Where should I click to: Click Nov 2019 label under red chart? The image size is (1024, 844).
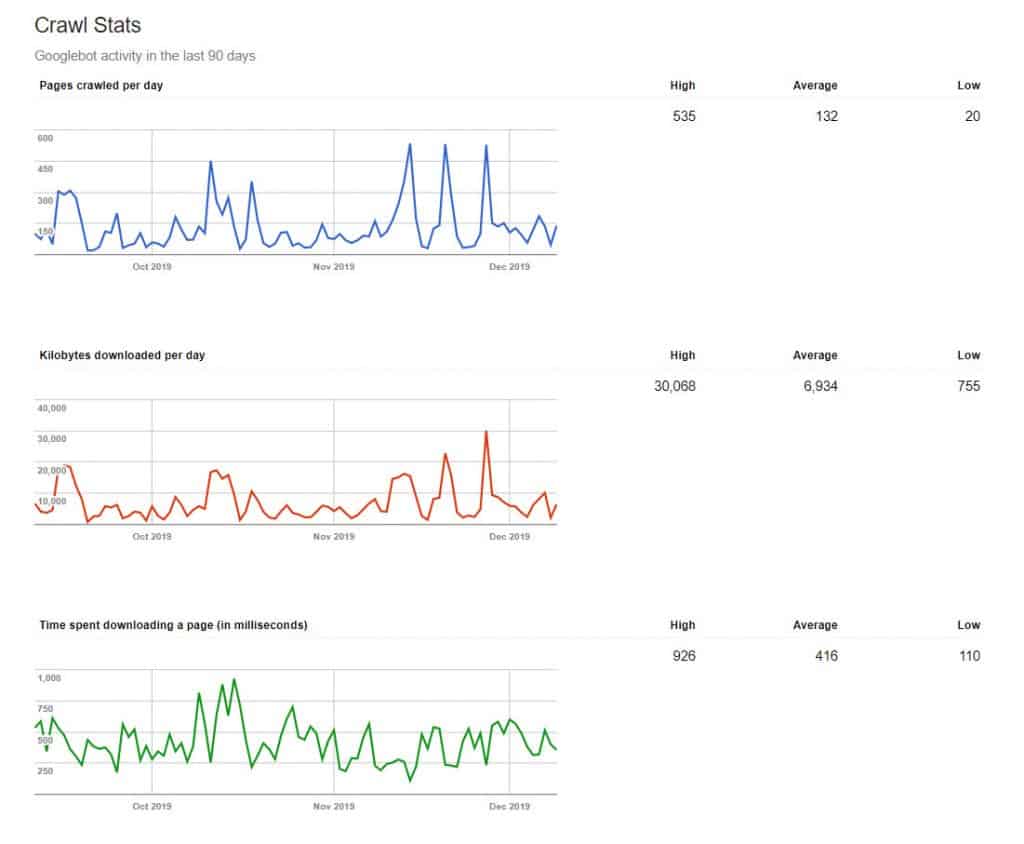click(334, 536)
